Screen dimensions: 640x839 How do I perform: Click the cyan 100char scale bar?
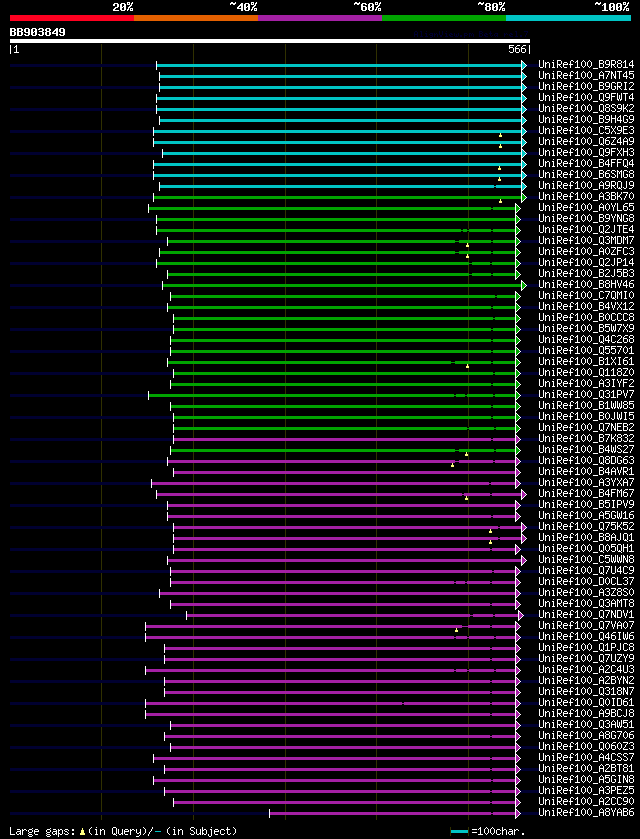(x=460, y=831)
